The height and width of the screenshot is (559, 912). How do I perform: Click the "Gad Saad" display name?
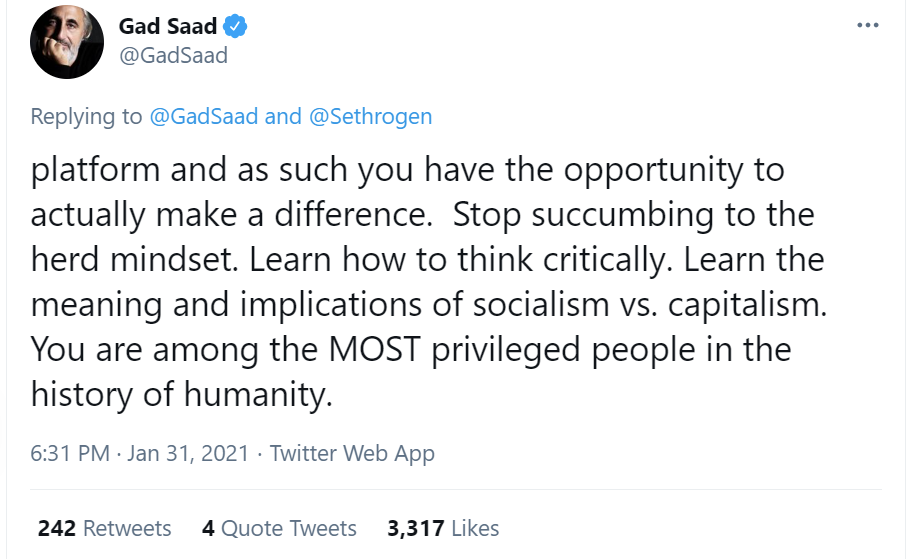tap(167, 27)
